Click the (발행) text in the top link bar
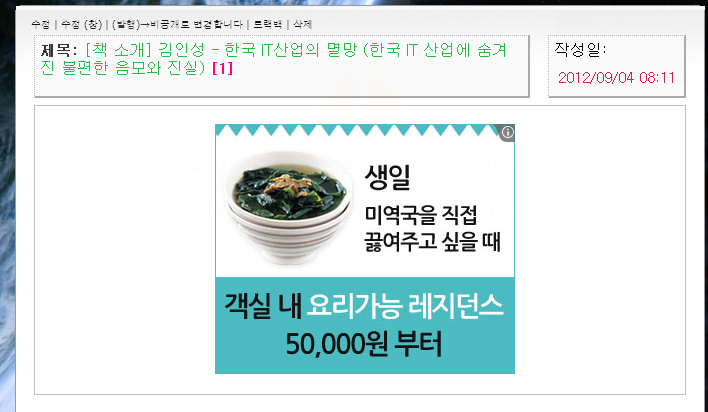 coord(126,24)
